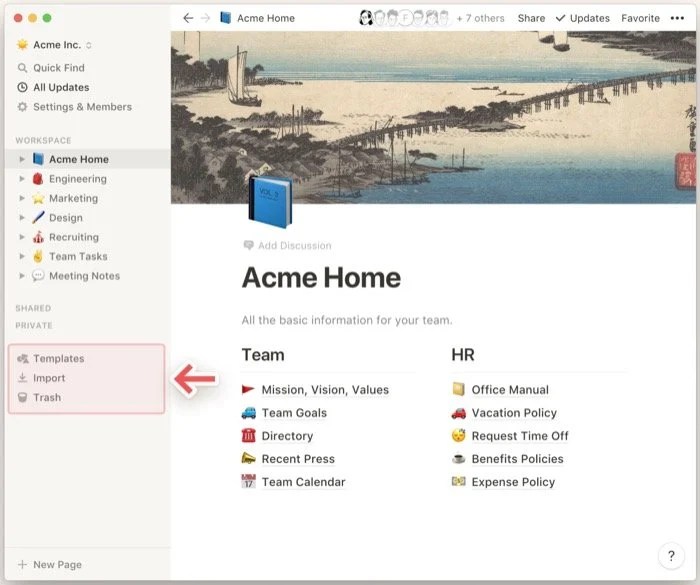Click the Team Tasks hand icon
Image resolution: width=700 pixels, height=585 pixels.
coord(38,256)
